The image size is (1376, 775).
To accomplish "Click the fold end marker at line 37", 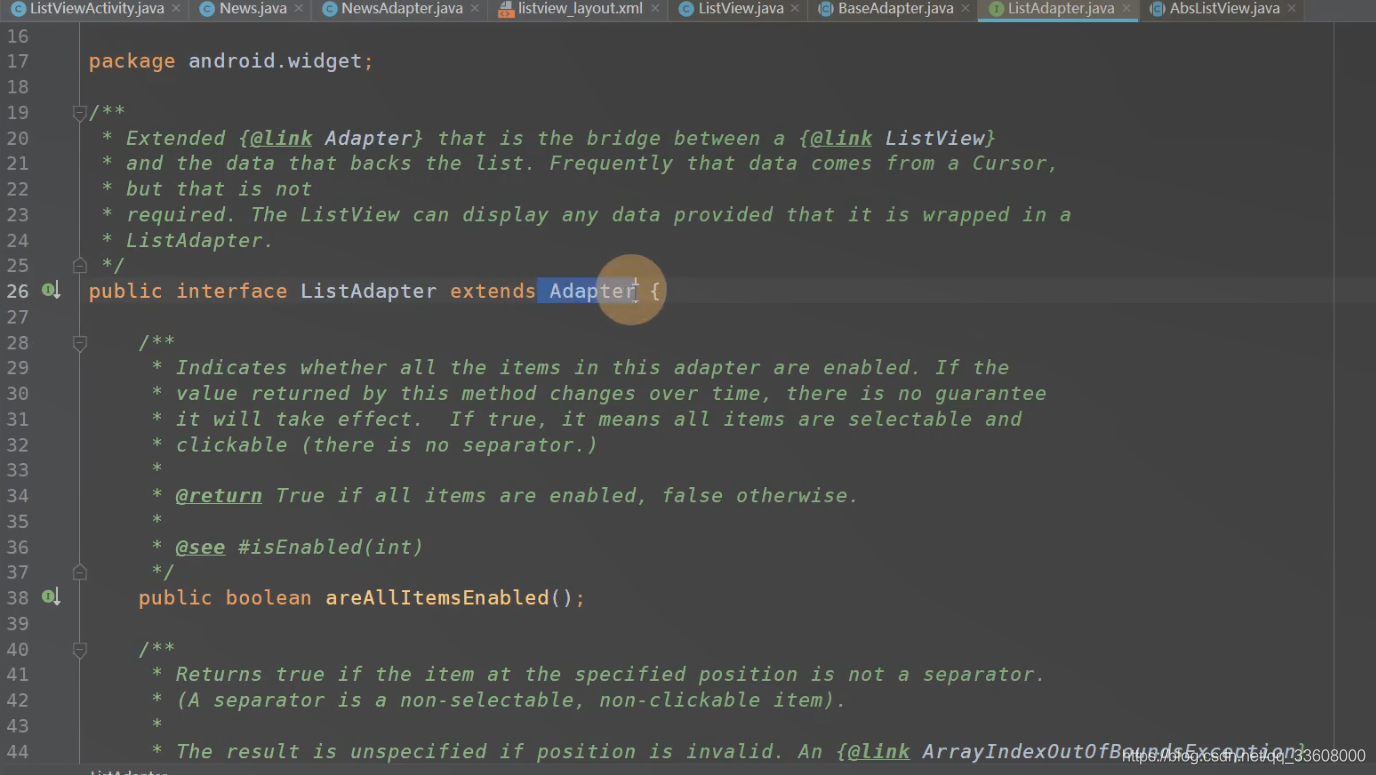I will [x=79, y=572].
